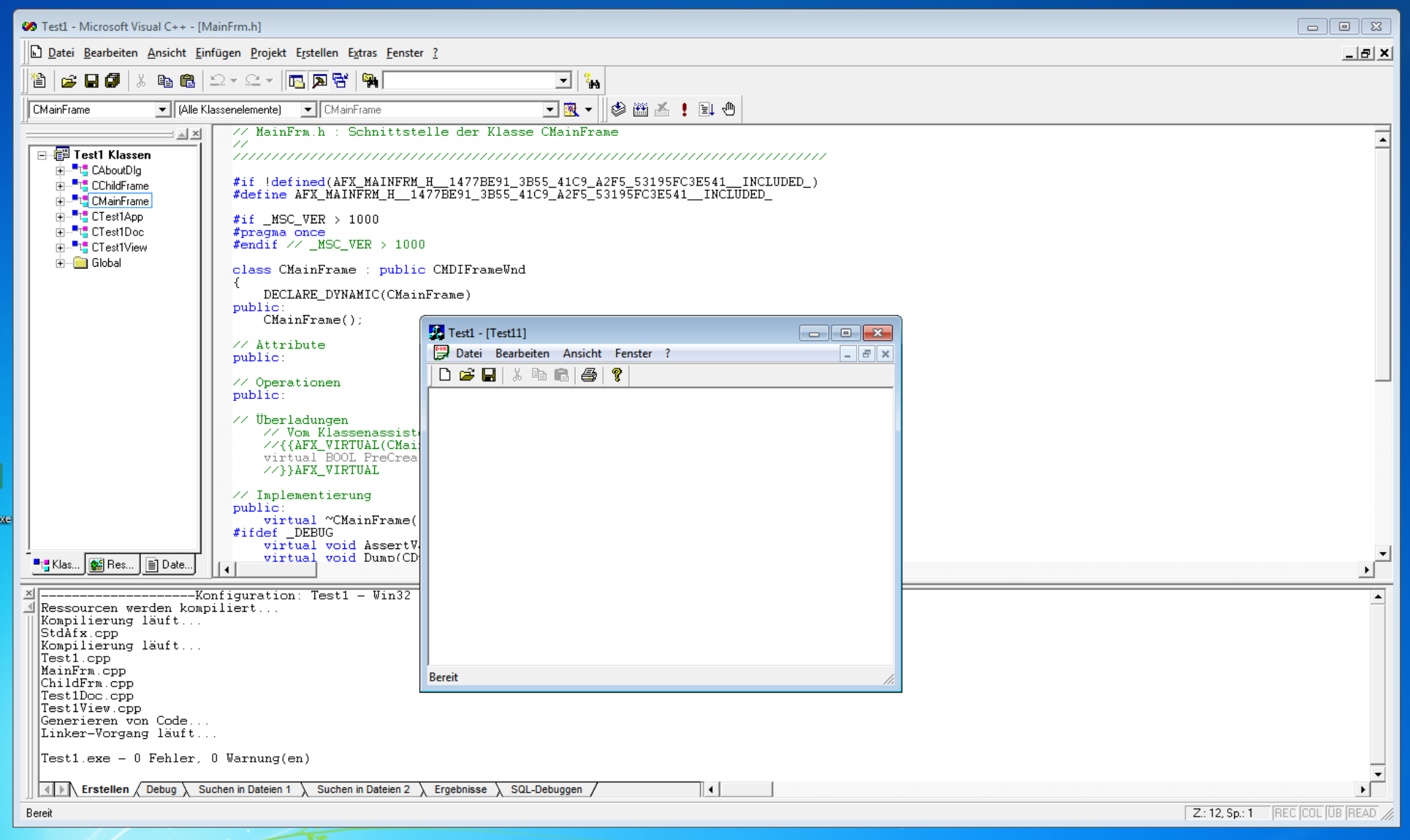
Task: Expand the CTest1Doc class node
Action: [60, 233]
